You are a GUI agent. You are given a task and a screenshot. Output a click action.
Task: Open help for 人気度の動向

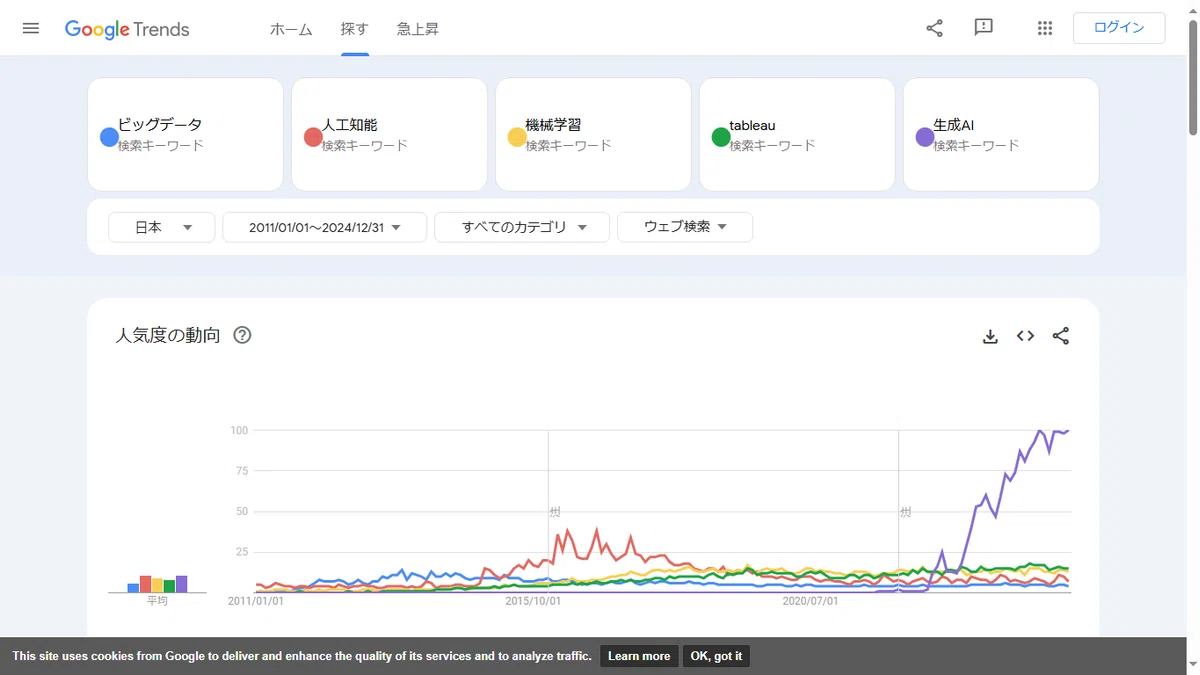[x=242, y=335]
